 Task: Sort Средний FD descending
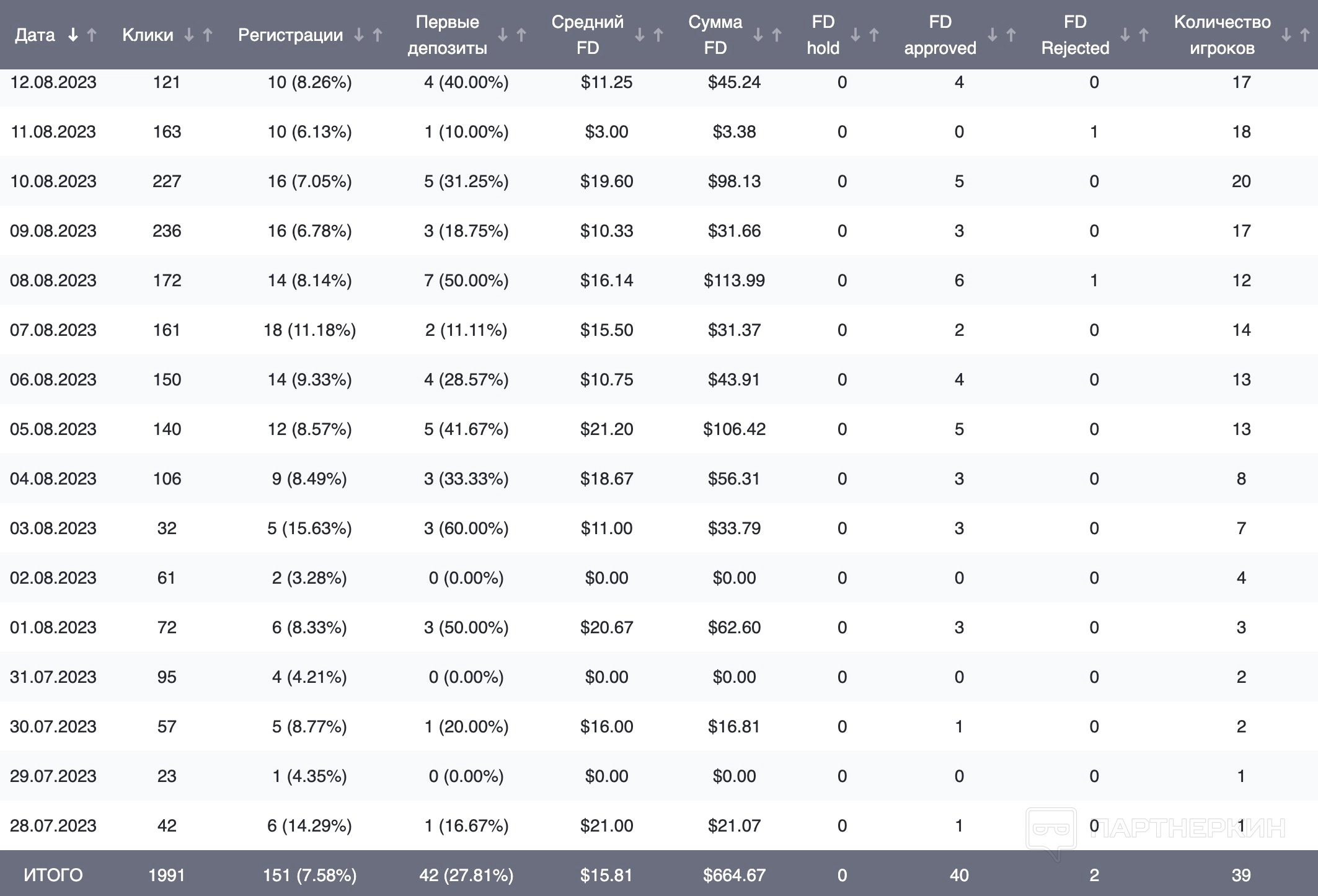pyautogui.click(x=640, y=35)
